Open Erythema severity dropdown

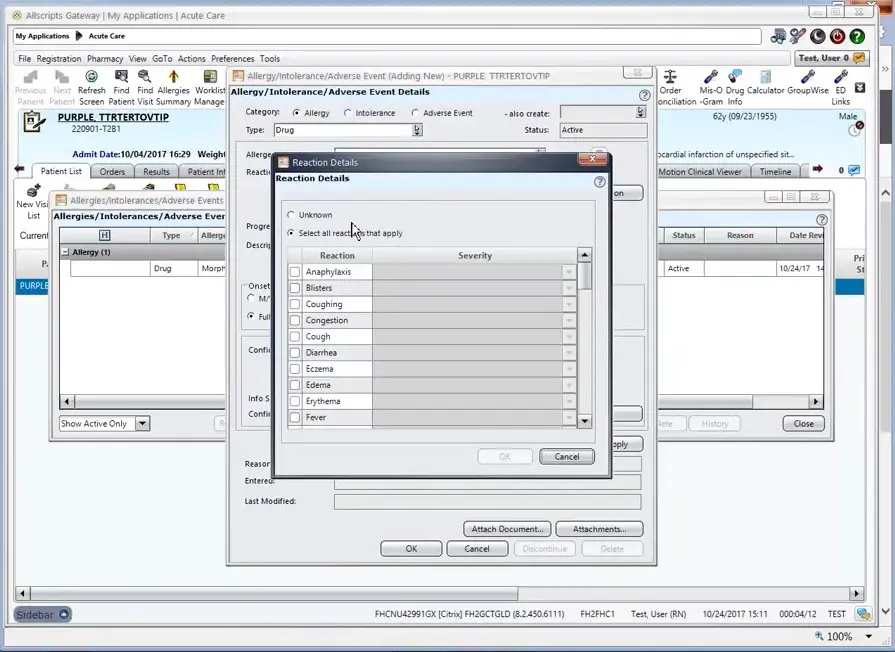[x=569, y=401]
